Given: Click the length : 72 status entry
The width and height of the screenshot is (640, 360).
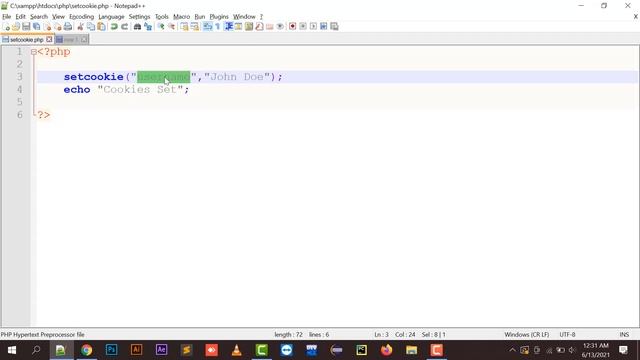Looking at the screenshot, I should (288, 335).
